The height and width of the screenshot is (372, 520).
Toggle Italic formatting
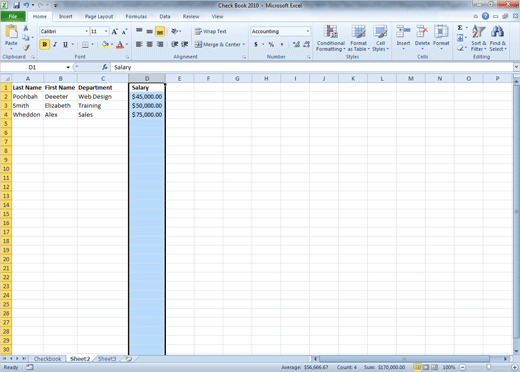pos(55,44)
